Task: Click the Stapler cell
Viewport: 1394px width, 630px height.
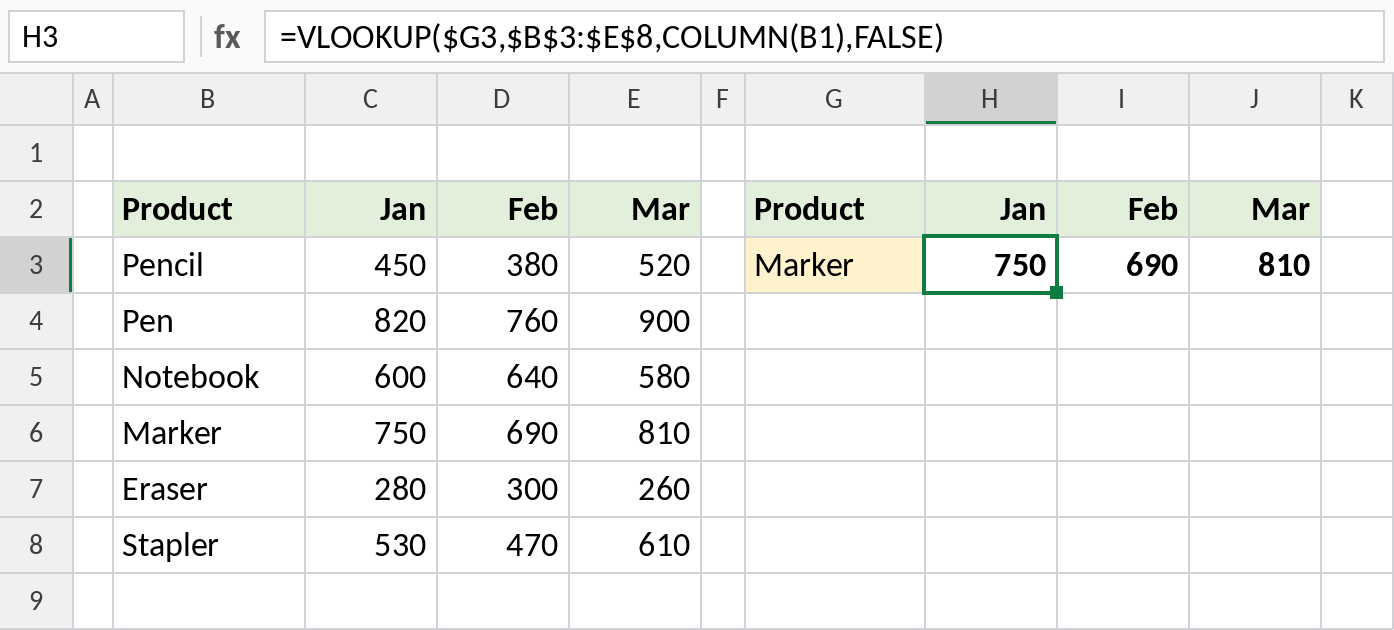Action: [209, 545]
